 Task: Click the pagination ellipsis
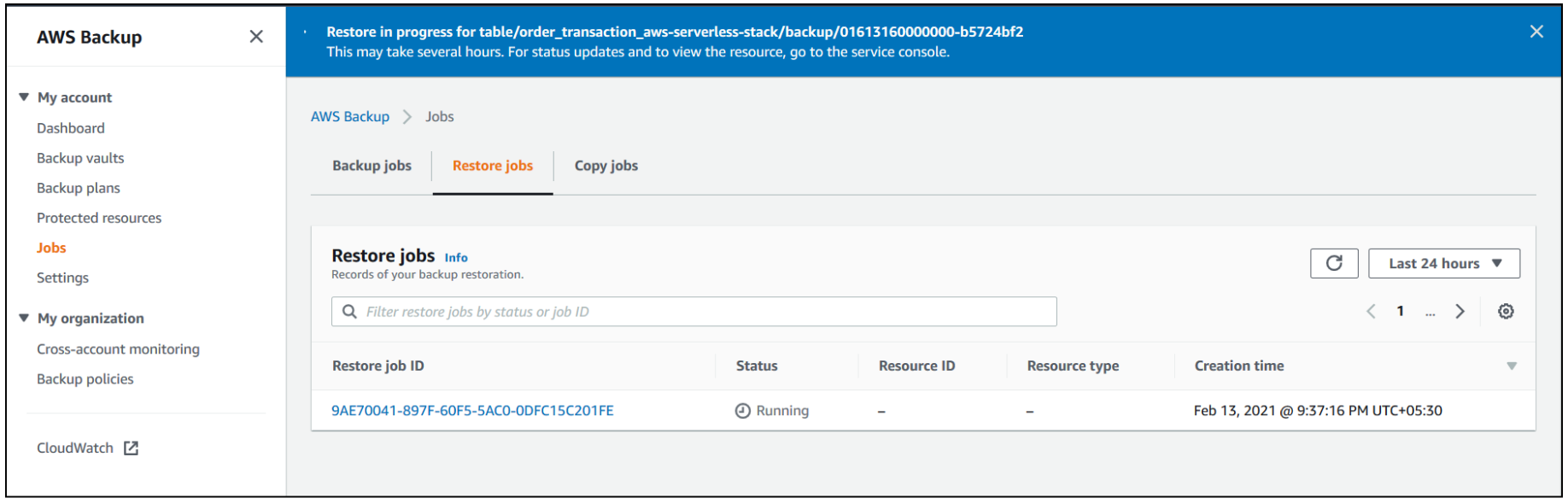(x=1430, y=313)
